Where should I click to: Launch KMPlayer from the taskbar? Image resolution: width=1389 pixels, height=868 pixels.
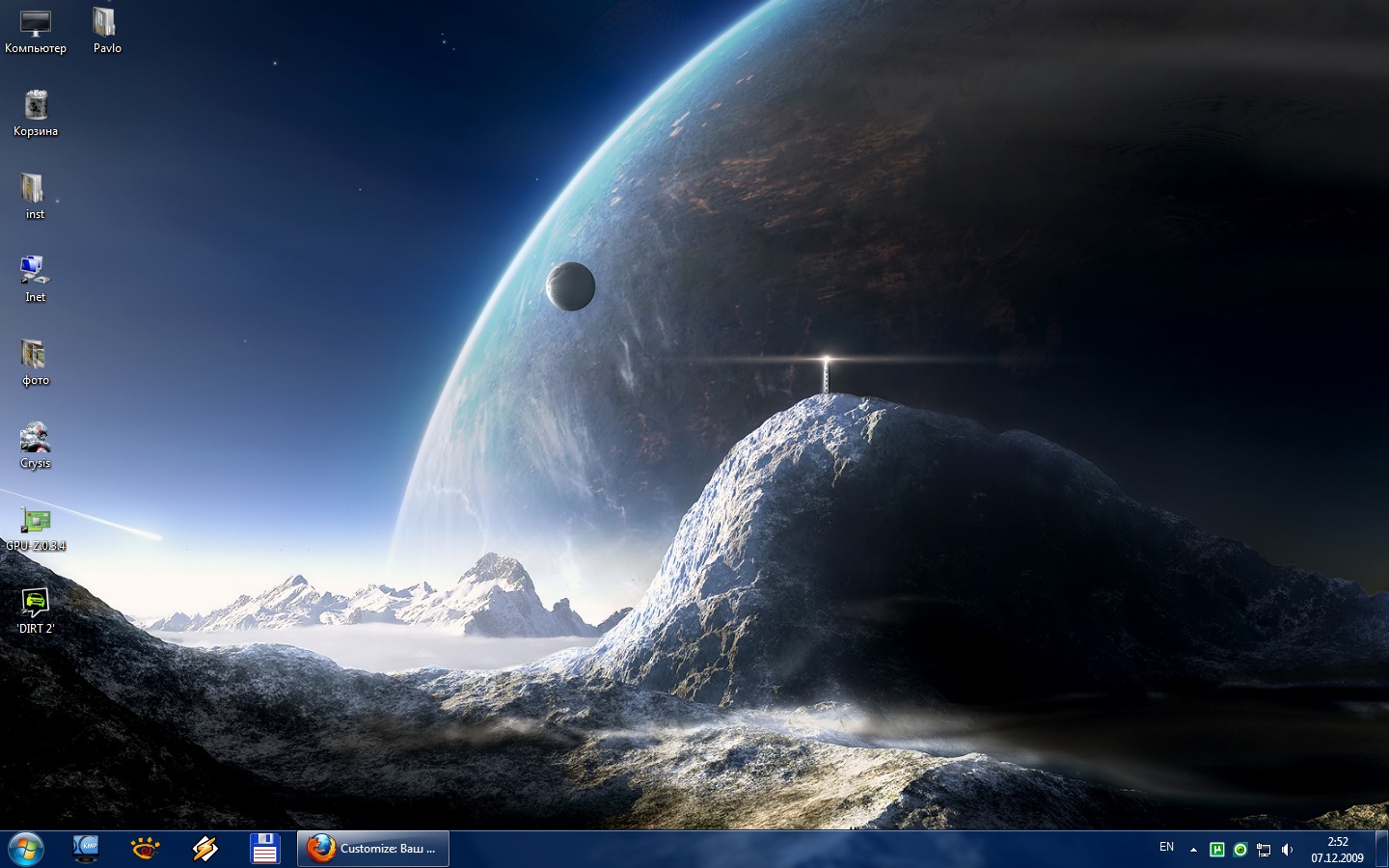click(86, 849)
